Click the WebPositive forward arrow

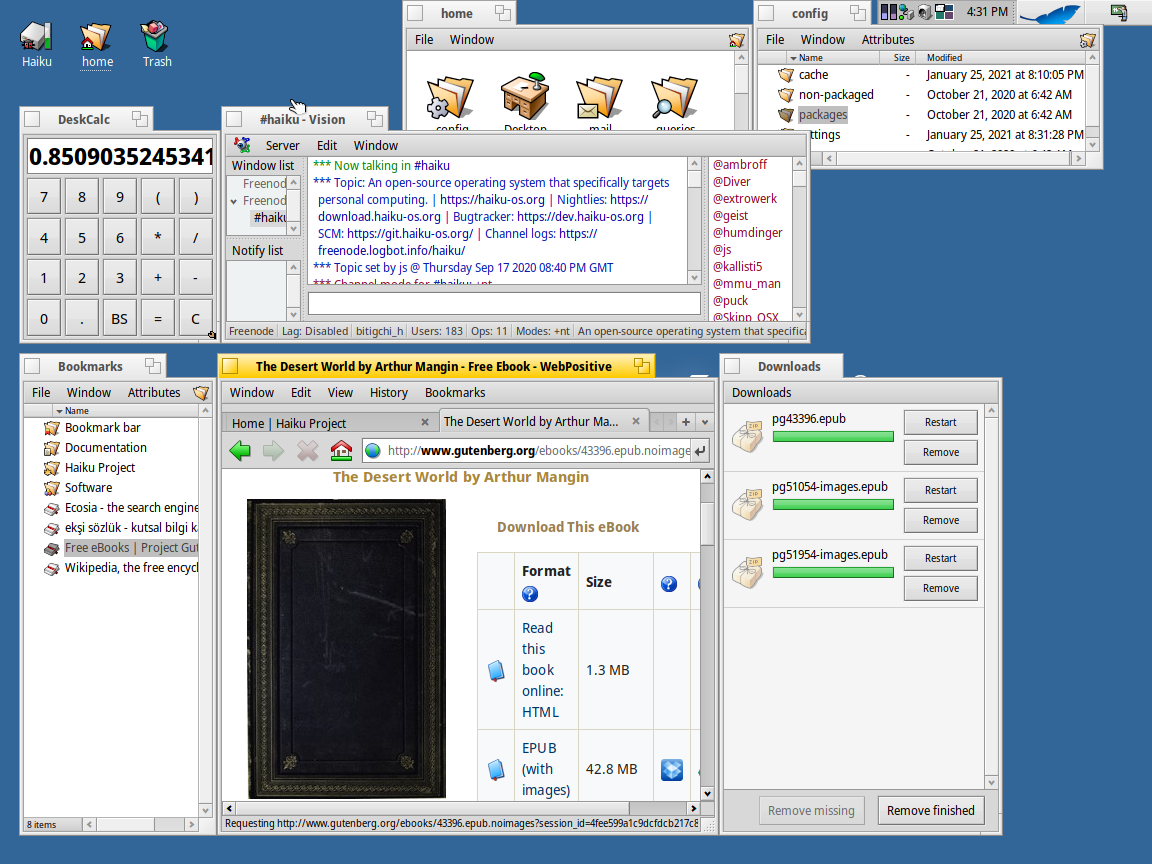[273, 450]
